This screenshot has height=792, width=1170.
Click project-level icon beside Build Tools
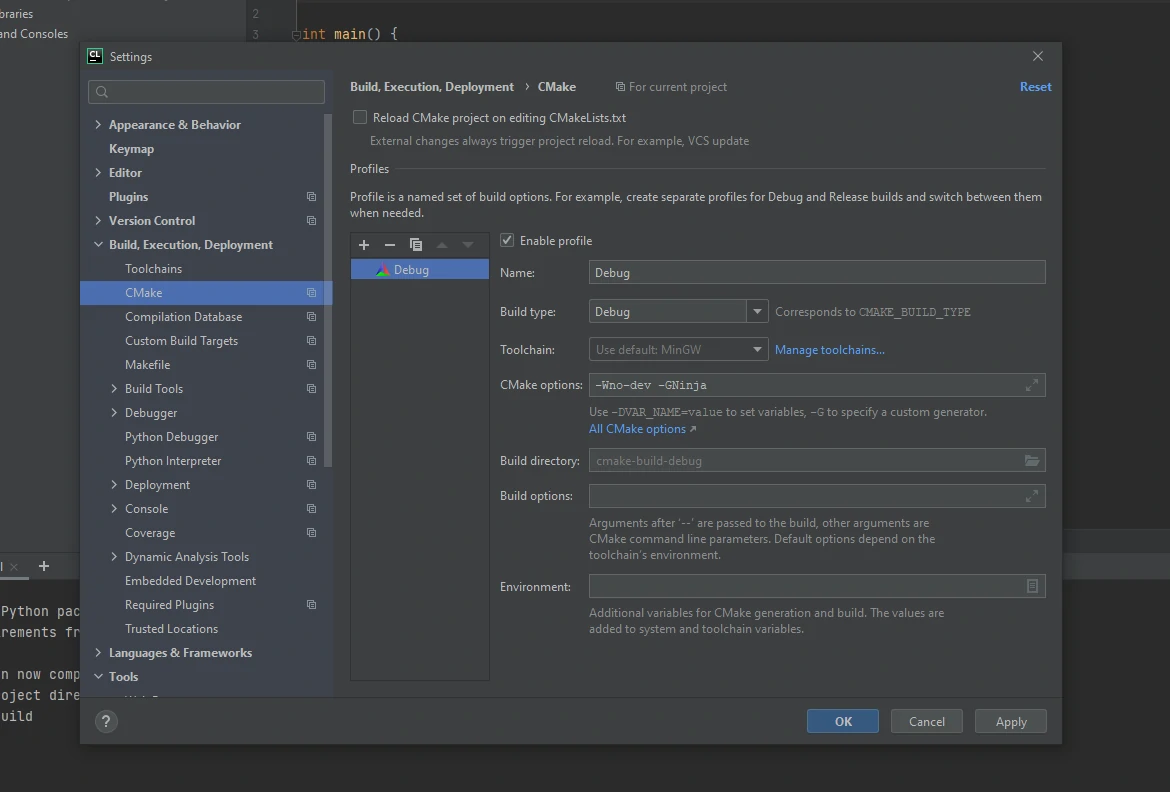click(x=311, y=389)
